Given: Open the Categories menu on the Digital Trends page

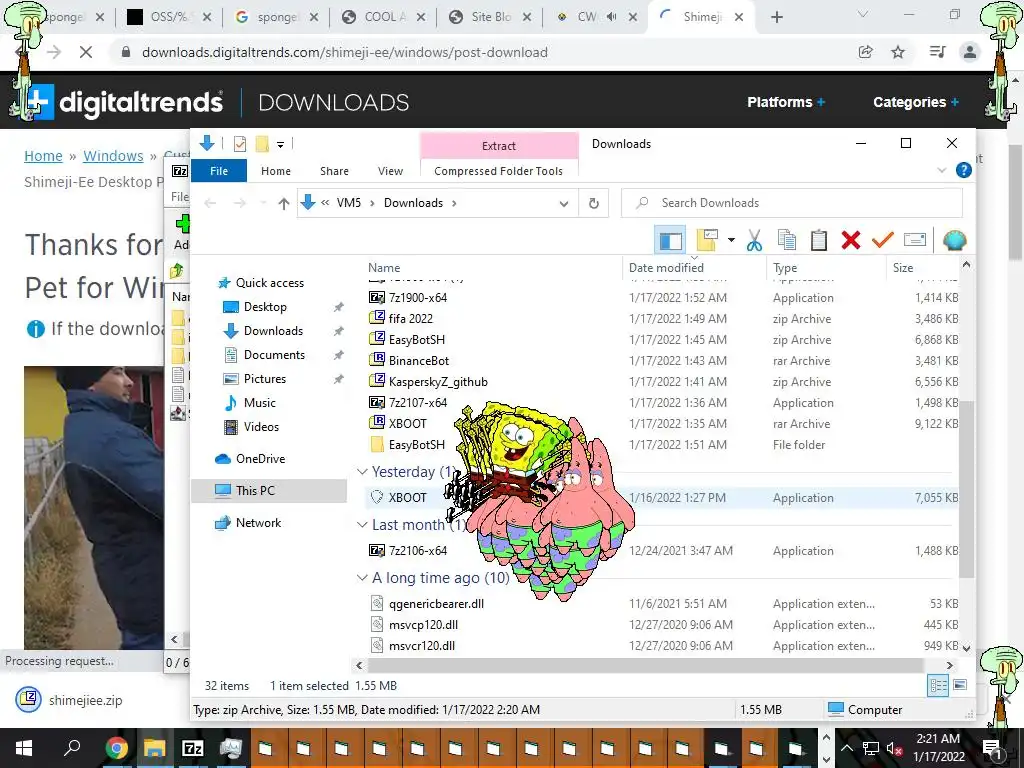Looking at the screenshot, I should 916,103.
